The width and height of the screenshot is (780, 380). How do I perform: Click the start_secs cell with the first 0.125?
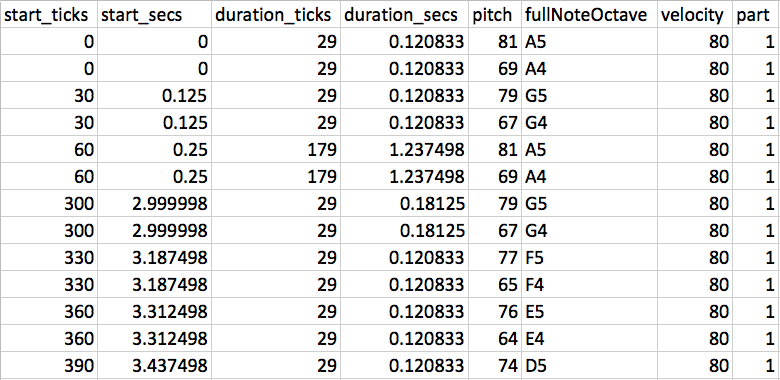(154, 95)
